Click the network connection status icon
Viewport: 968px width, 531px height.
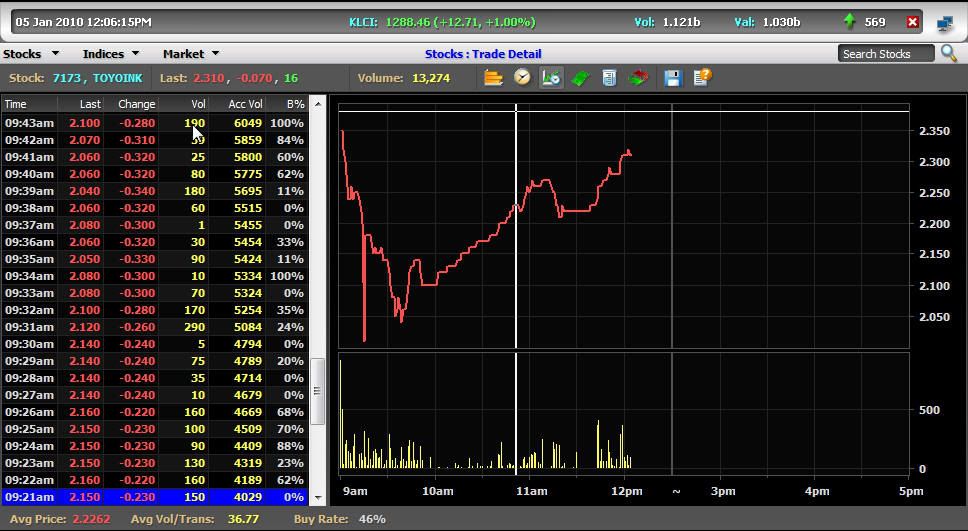pyautogui.click(x=945, y=22)
